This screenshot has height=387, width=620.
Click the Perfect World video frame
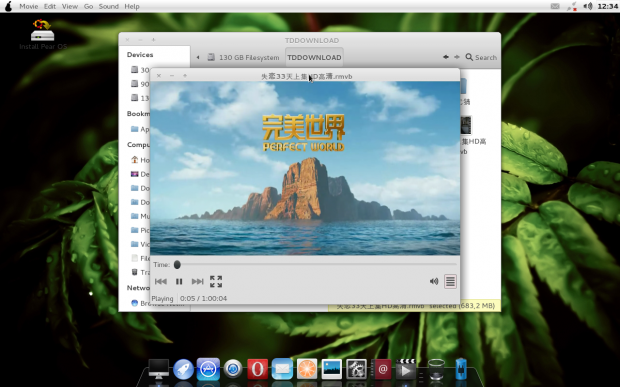point(305,168)
